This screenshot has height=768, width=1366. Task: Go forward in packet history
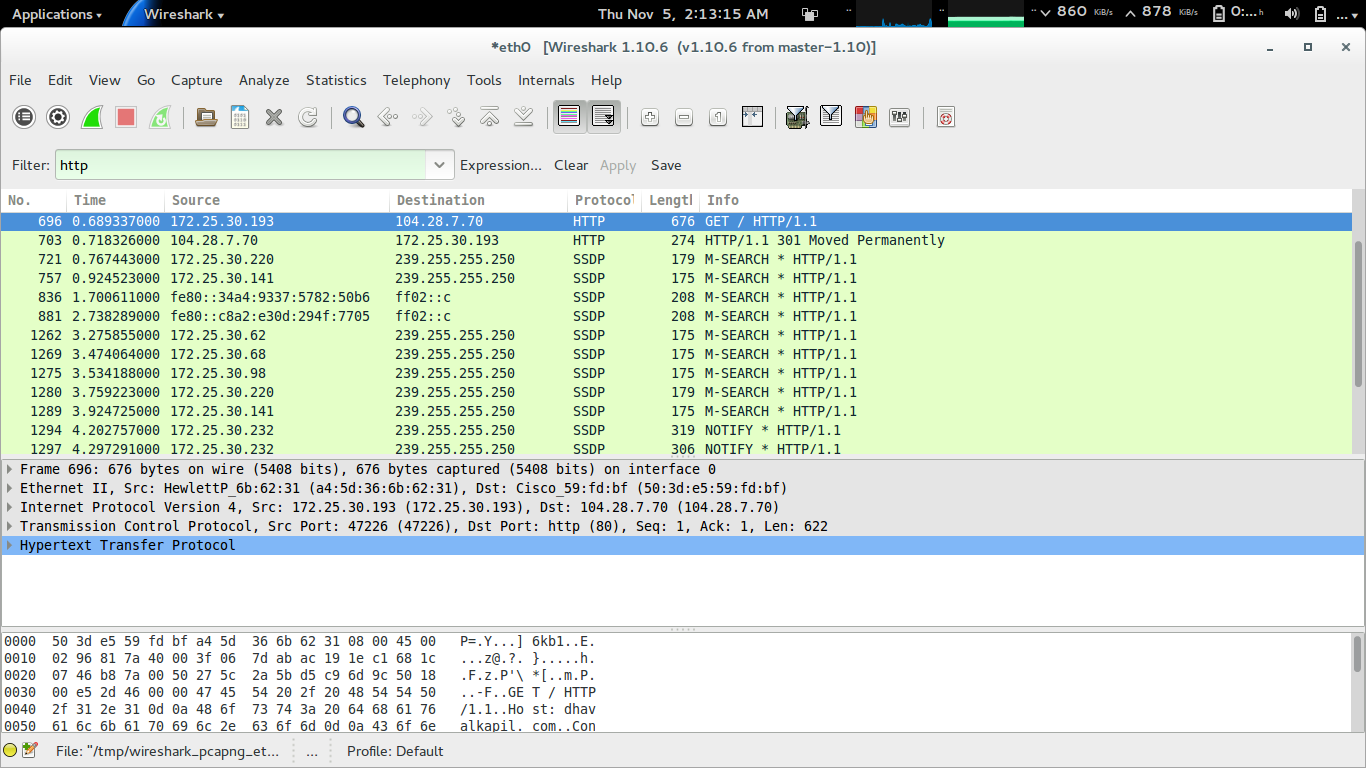coord(422,117)
